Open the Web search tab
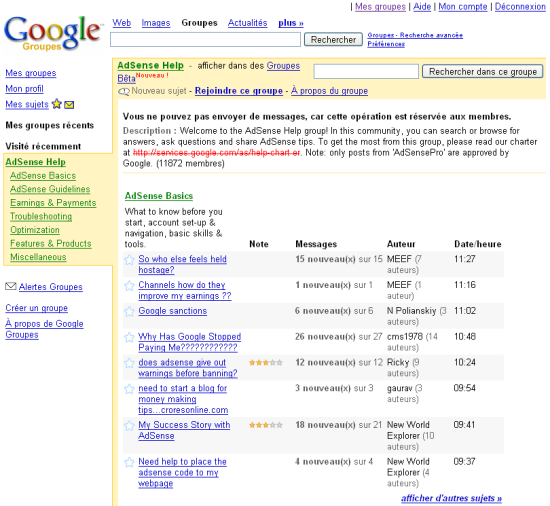Viewport: 550px width, 506px height. pos(121,23)
